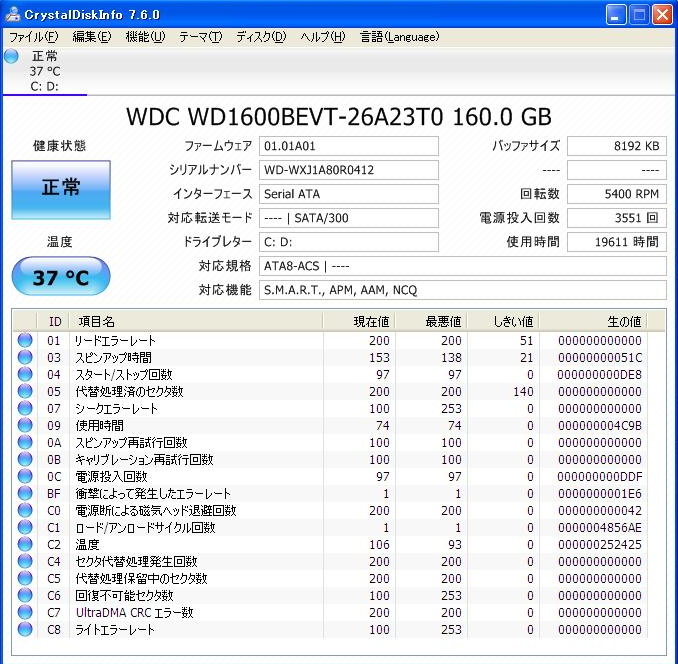Click status orb for C7 UltraDMA CRC エラー数
Screen dimensions: 678x664
[25, 613]
